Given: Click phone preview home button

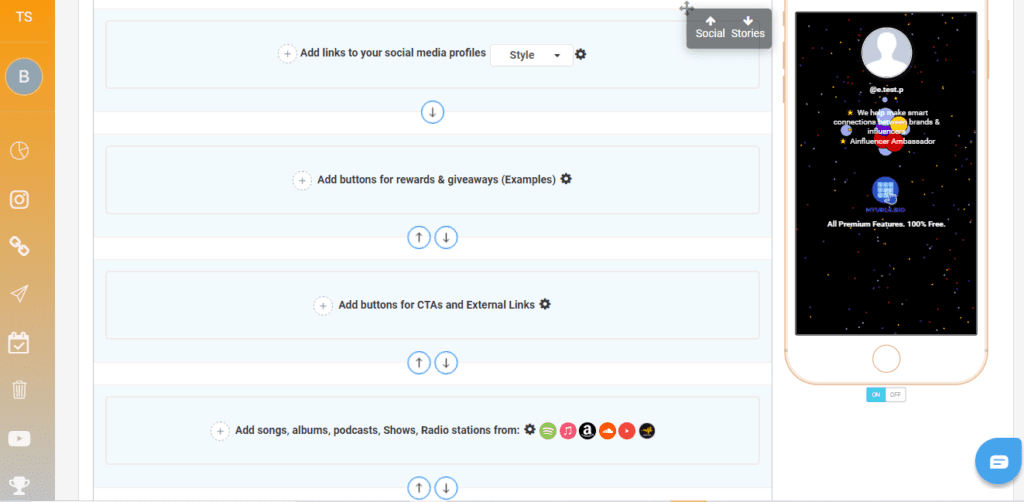Looking at the screenshot, I should click(x=886, y=358).
